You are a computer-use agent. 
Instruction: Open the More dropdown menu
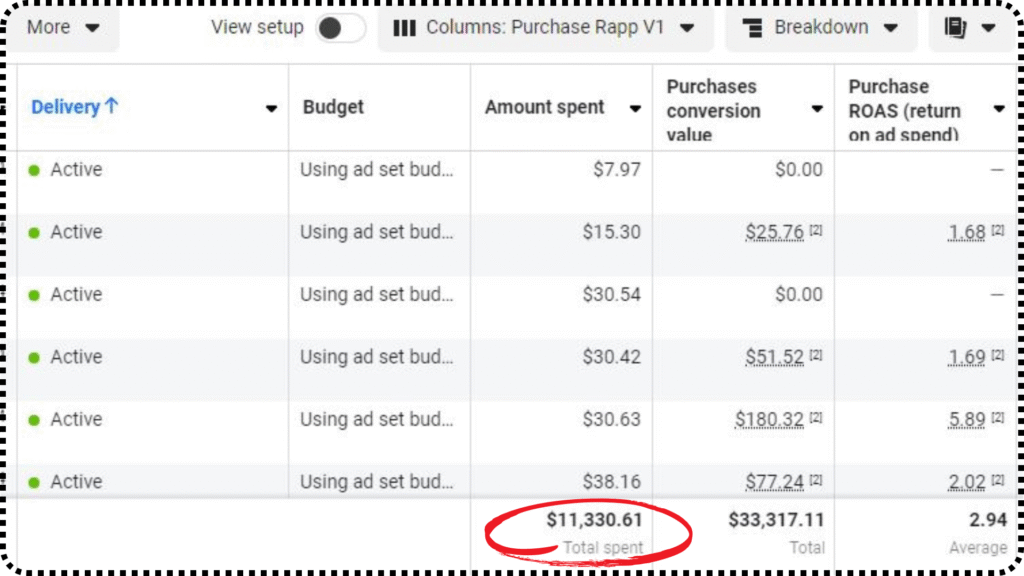pos(62,28)
